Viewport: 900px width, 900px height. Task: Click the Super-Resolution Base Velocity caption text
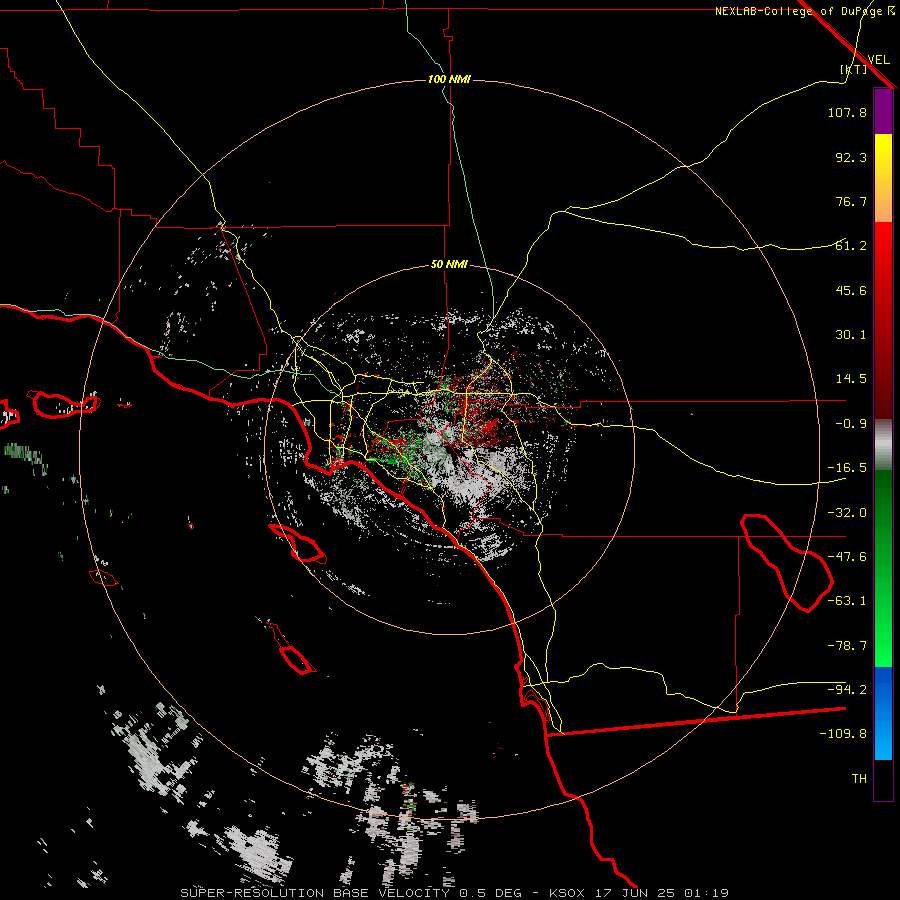[x=455, y=893]
